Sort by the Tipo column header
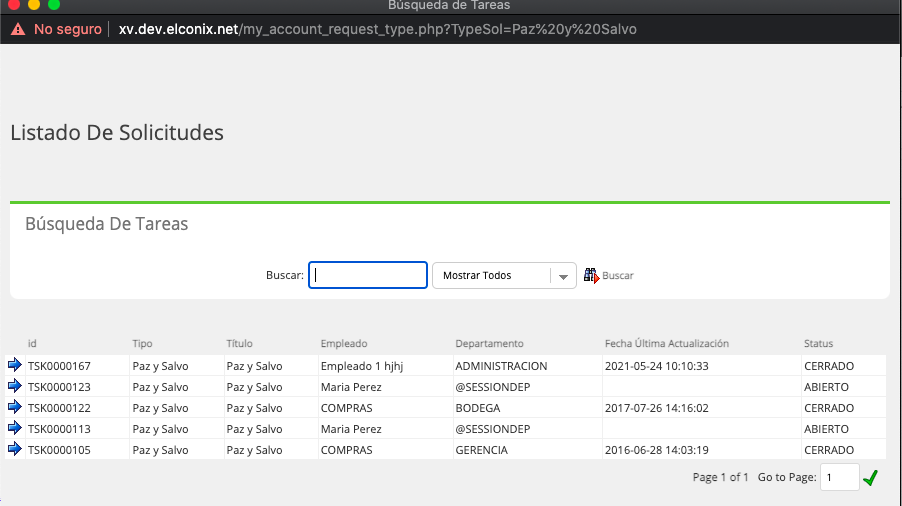 [x=142, y=343]
